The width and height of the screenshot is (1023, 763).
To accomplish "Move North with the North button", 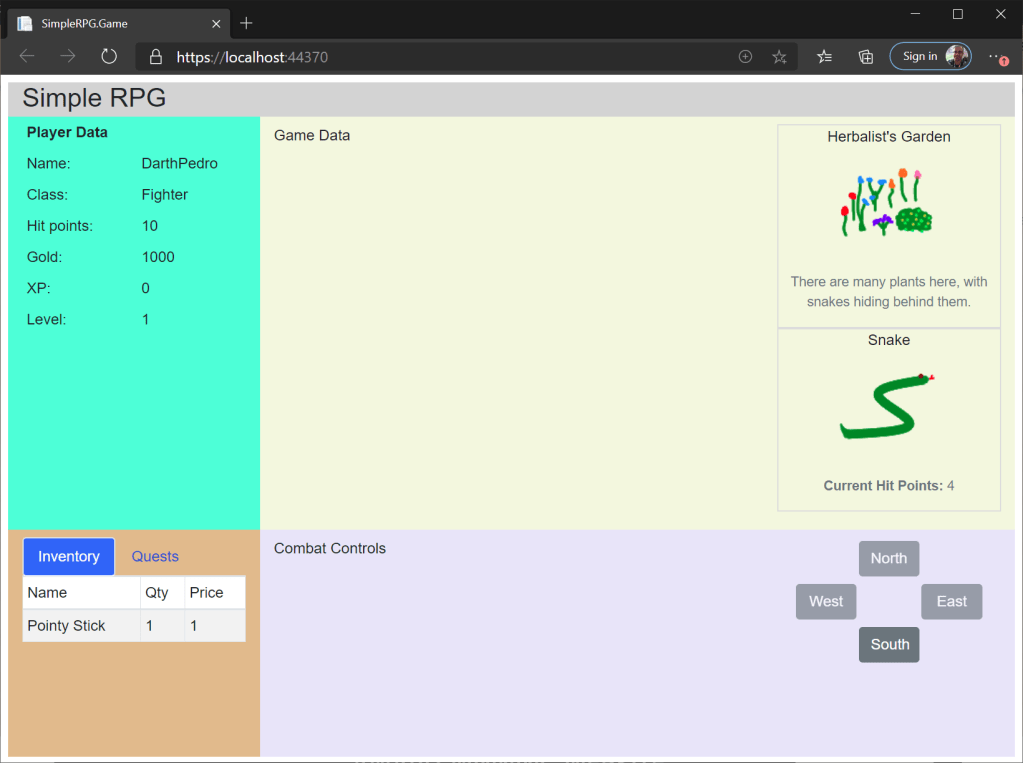I will pos(888,558).
